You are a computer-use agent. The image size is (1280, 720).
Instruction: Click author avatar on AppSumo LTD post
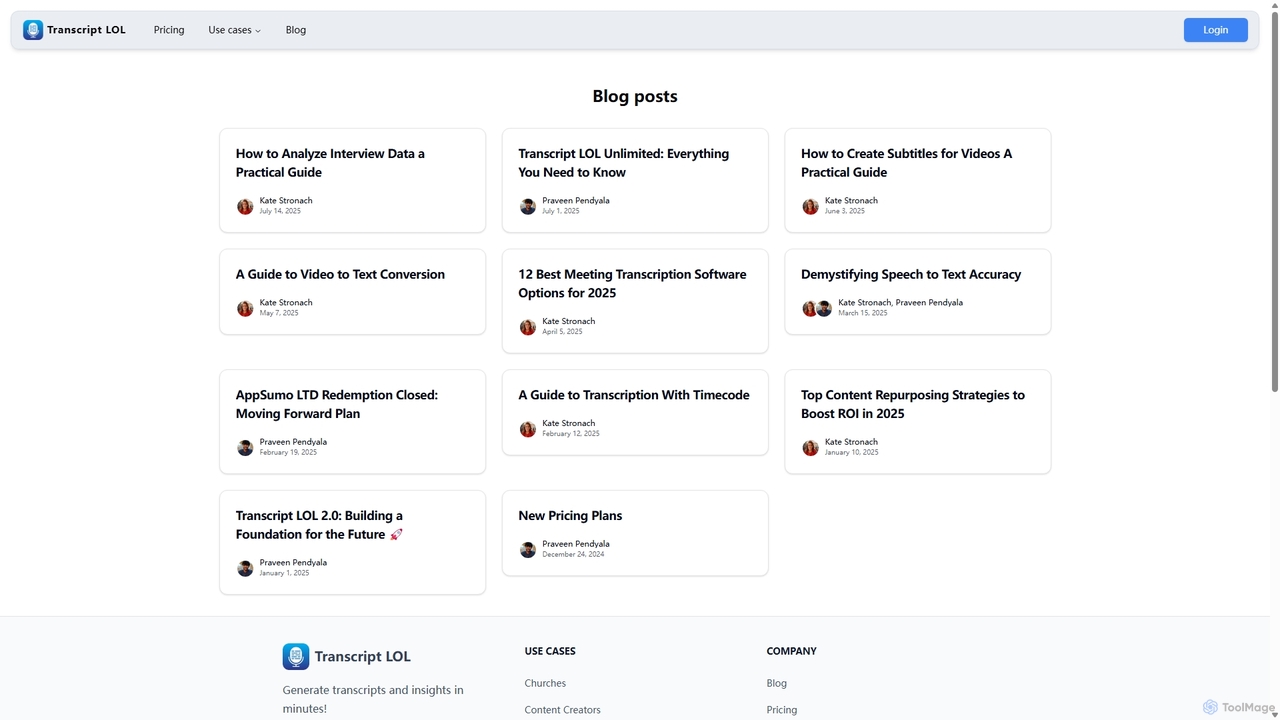(x=245, y=448)
